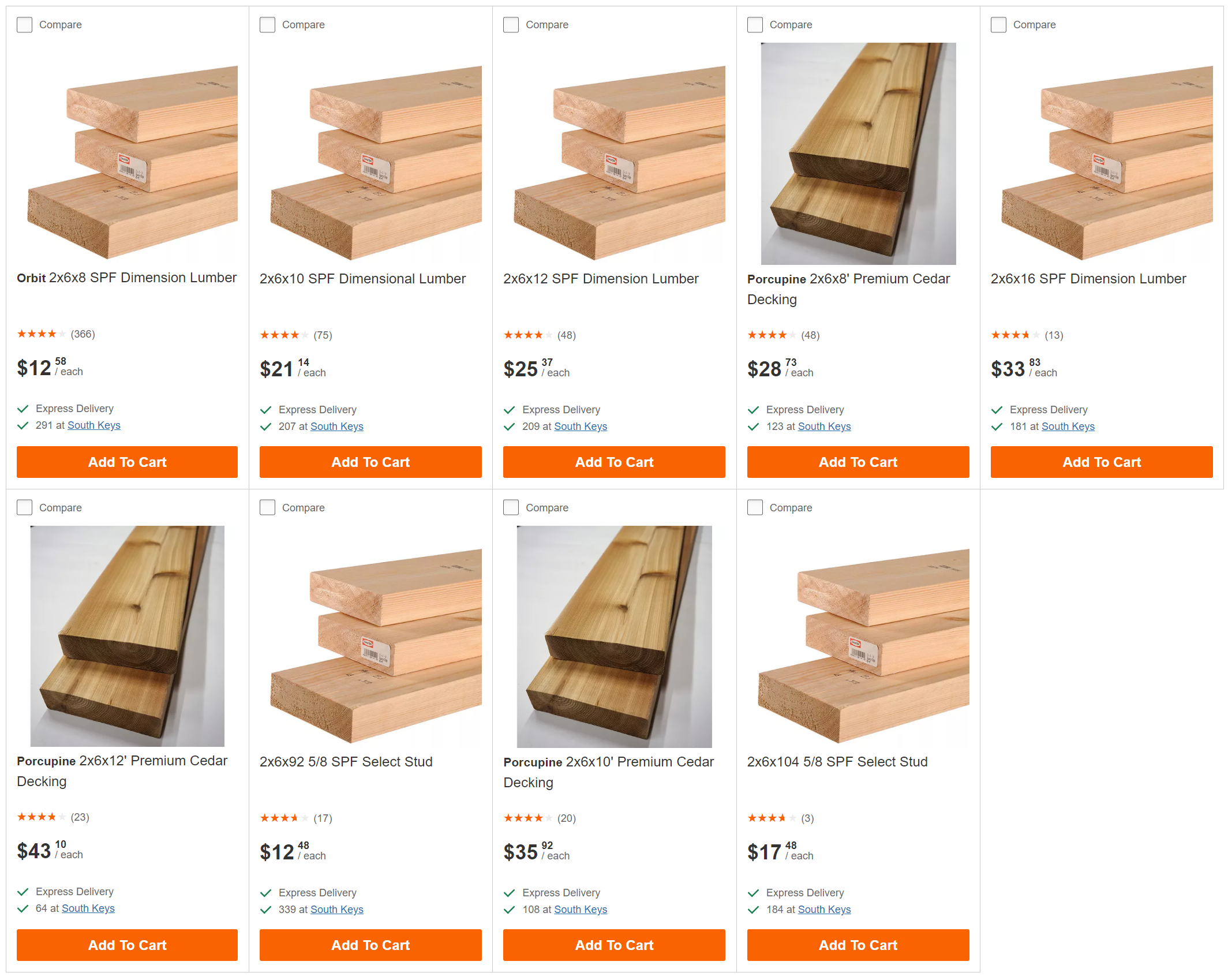Screen dimensions: 1228x980
Task: Enable Compare for 2x6x16 SPF Dimension Lumber
Action: (999, 25)
